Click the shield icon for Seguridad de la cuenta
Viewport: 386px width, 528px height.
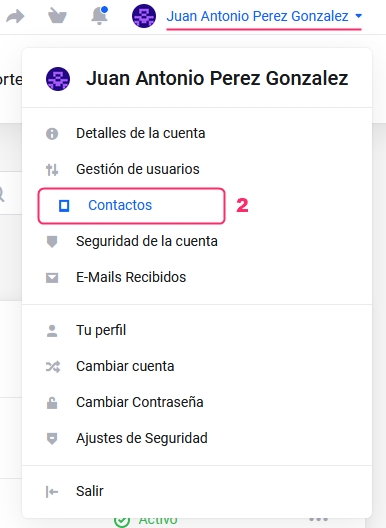point(52,241)
